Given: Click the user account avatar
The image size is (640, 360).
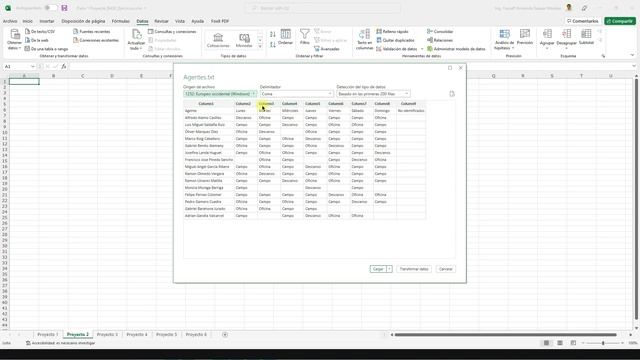Looking at the screenshot, I should tap(569, 8).
